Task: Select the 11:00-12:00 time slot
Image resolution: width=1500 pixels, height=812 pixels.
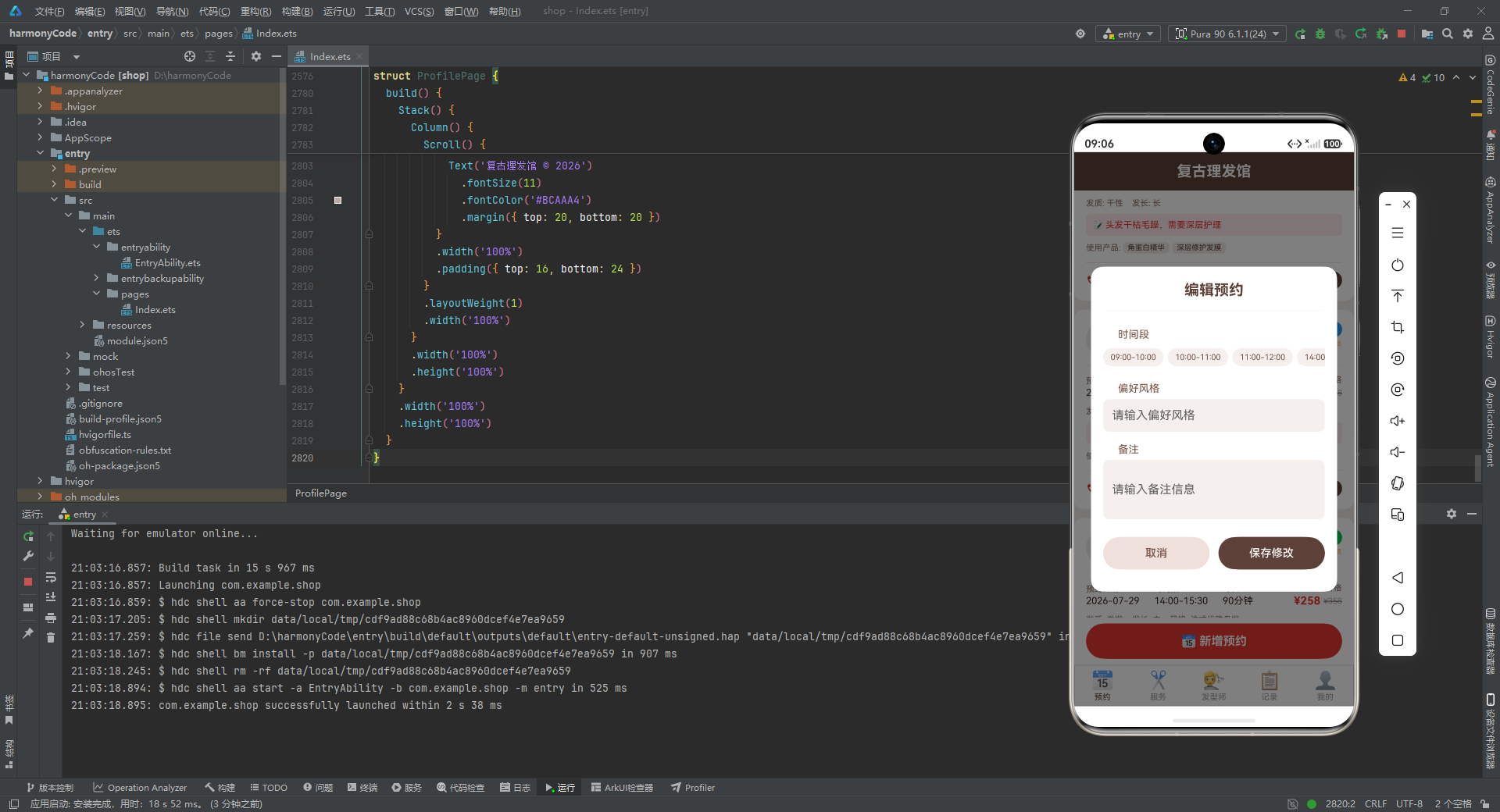Action: [x=1262, y=358]
